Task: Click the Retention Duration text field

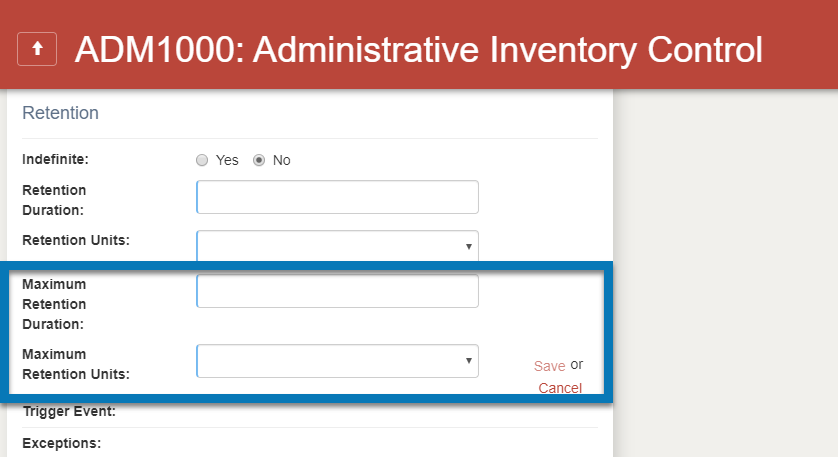Action: (337, 197)
